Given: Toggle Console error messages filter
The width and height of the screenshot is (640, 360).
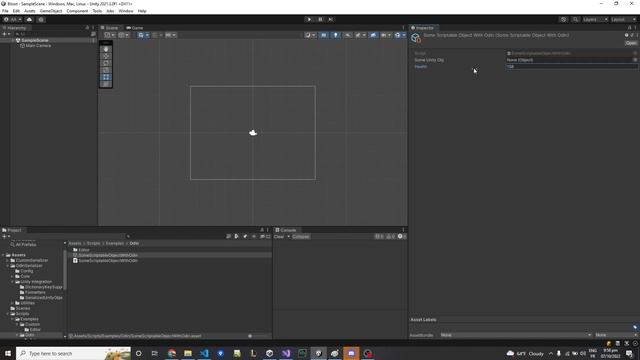Looking at the screenshot, I should pyautogui.click(x=401, y=237).
